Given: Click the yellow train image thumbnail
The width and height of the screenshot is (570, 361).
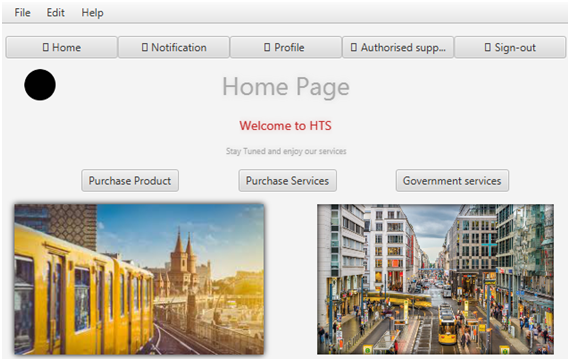Looking at the screenshot, I should pyautogui.click(x=139, y=279).
